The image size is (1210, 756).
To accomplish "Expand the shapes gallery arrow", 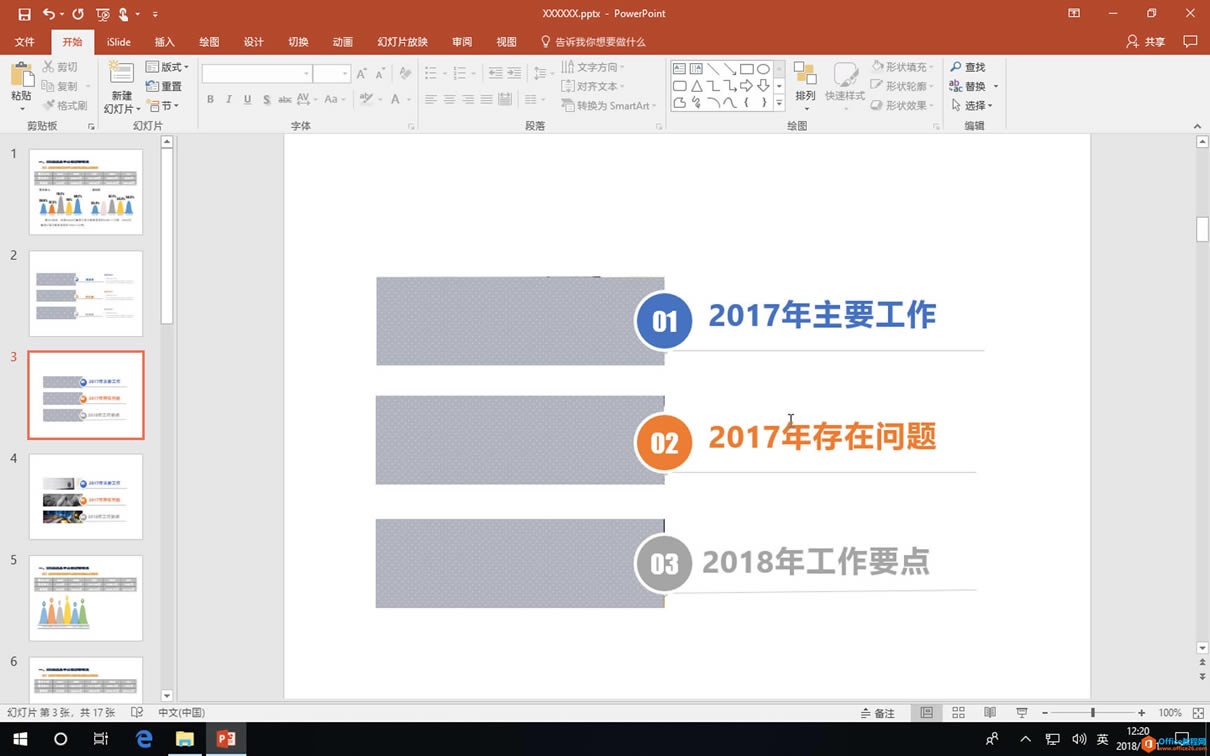I will coord(778,101).
